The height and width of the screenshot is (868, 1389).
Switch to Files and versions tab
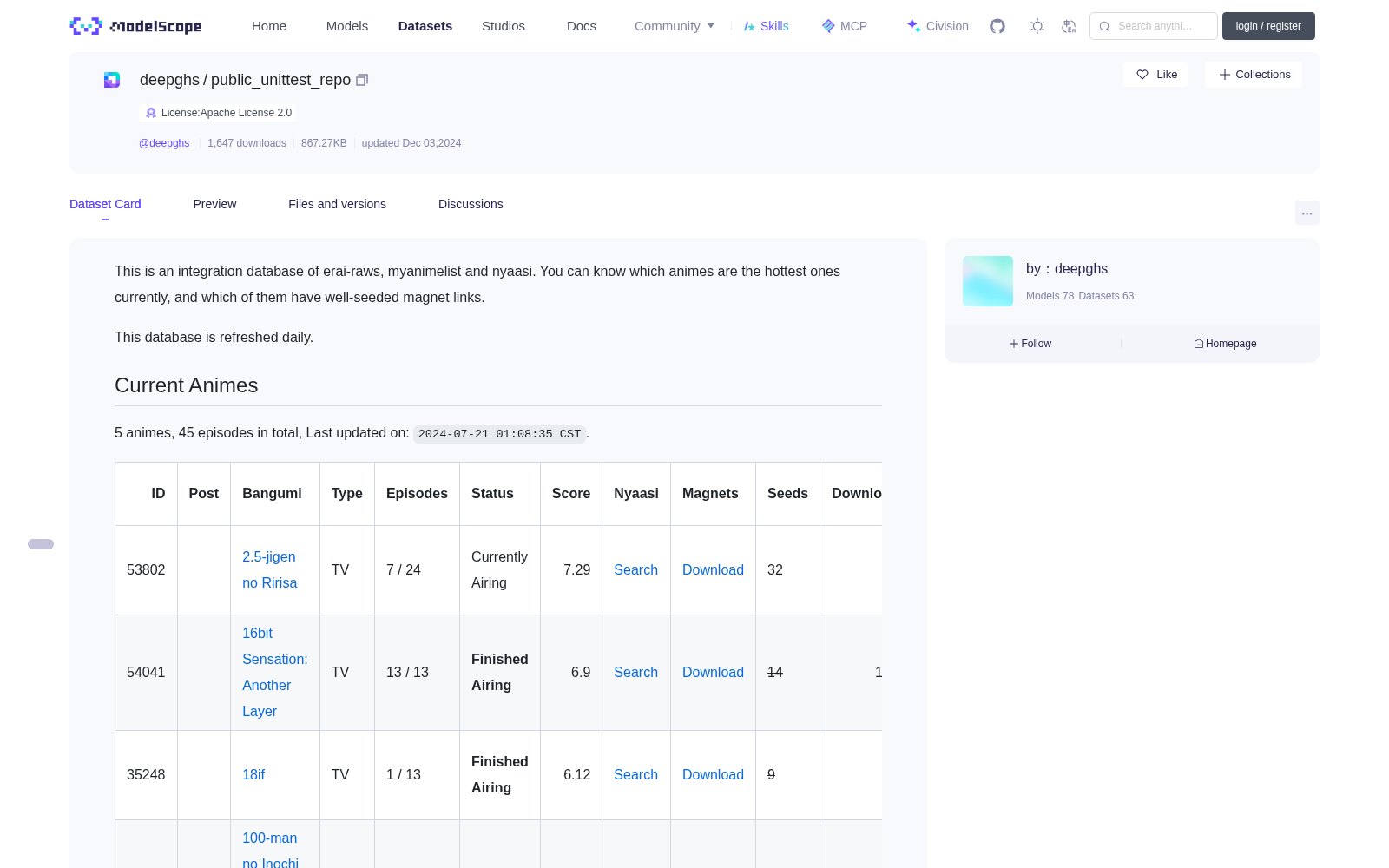pyautogui.click(x=337, y=204)
